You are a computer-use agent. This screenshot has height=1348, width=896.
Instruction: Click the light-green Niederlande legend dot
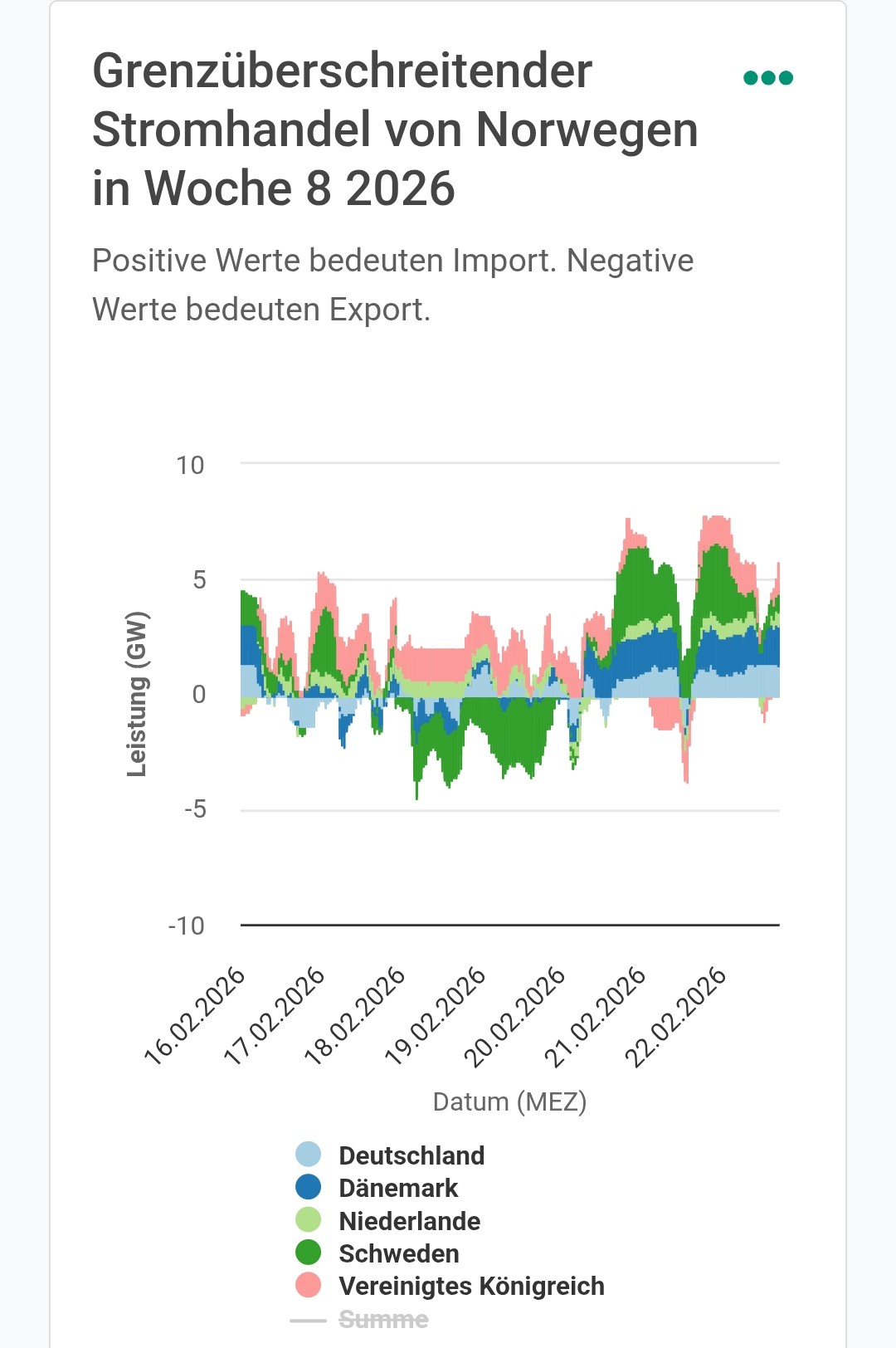click(309, 1220)
